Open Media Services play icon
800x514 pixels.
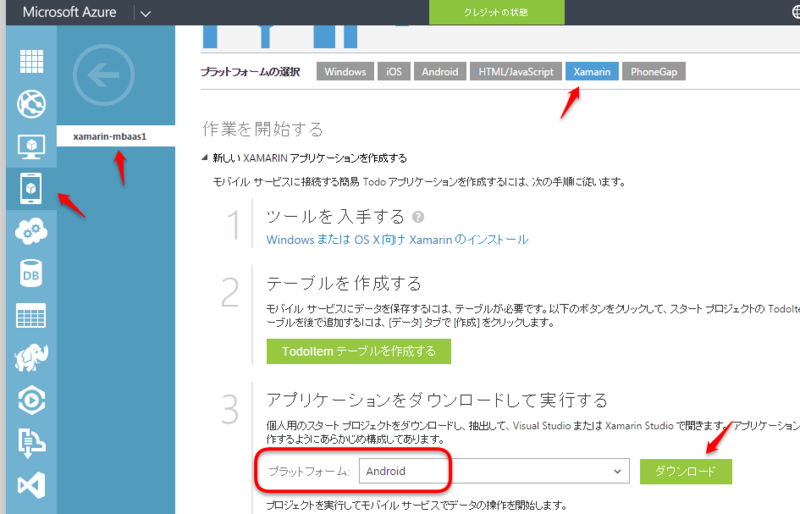tap(31, 400)
